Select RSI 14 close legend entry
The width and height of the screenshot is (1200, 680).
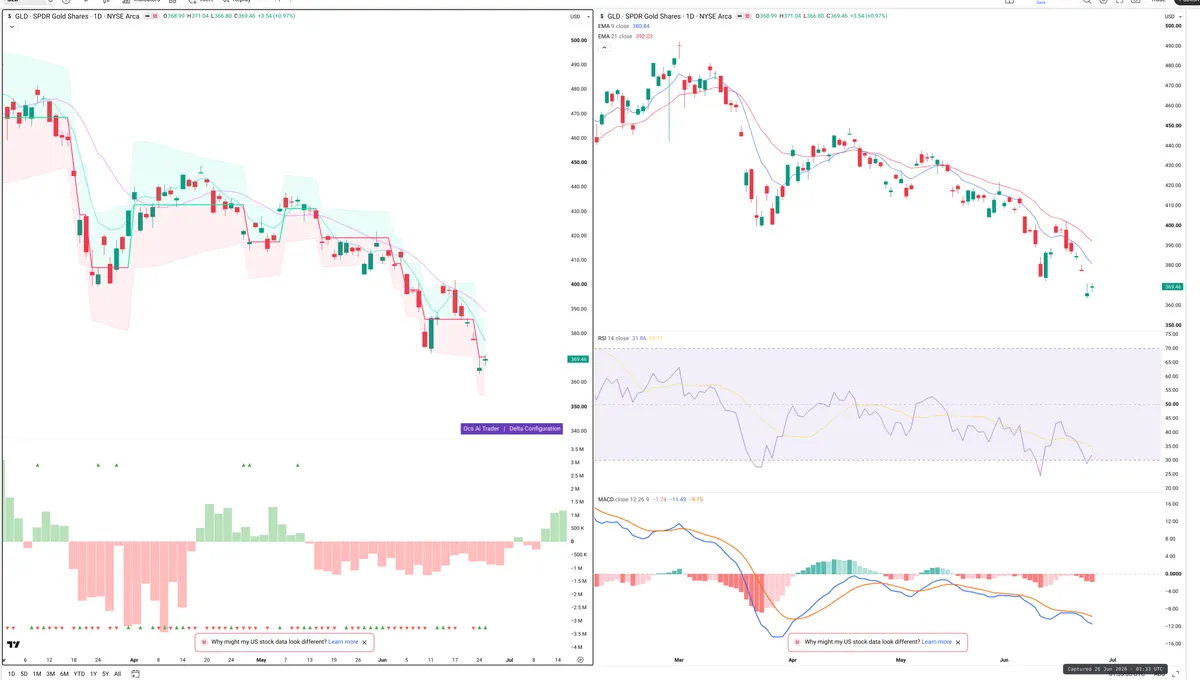(x=613, y=339)
